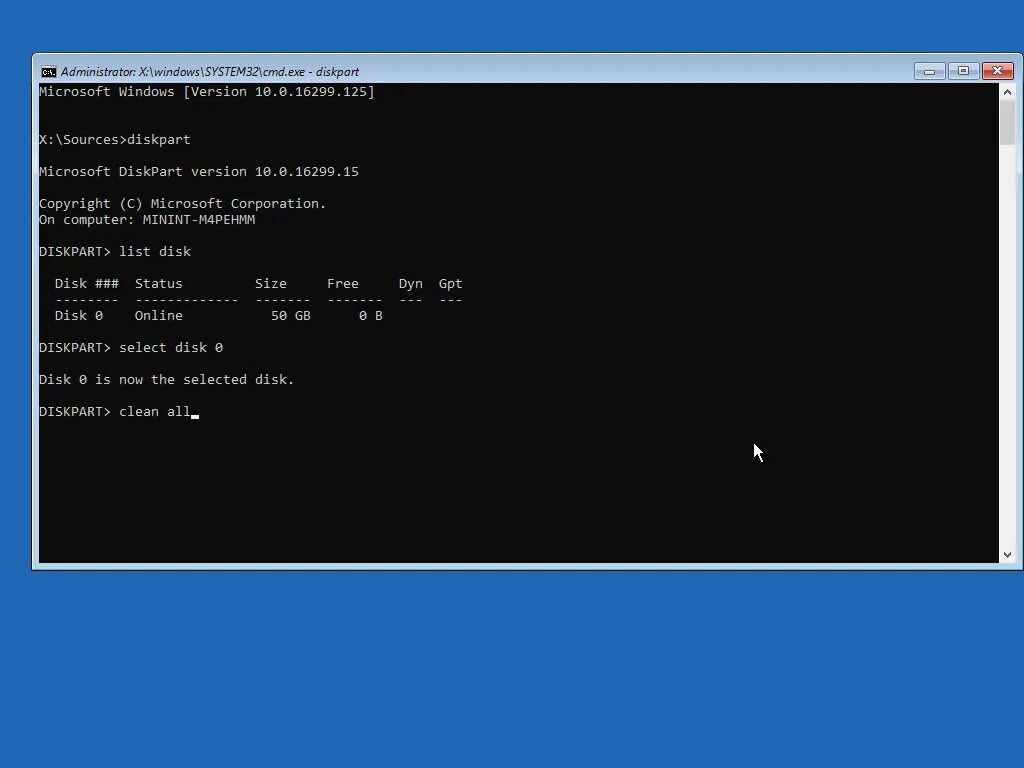Click the '0 B' free space value
Image resolution: width=1024 pixels, height=768 pixels.
pos(370,316)
